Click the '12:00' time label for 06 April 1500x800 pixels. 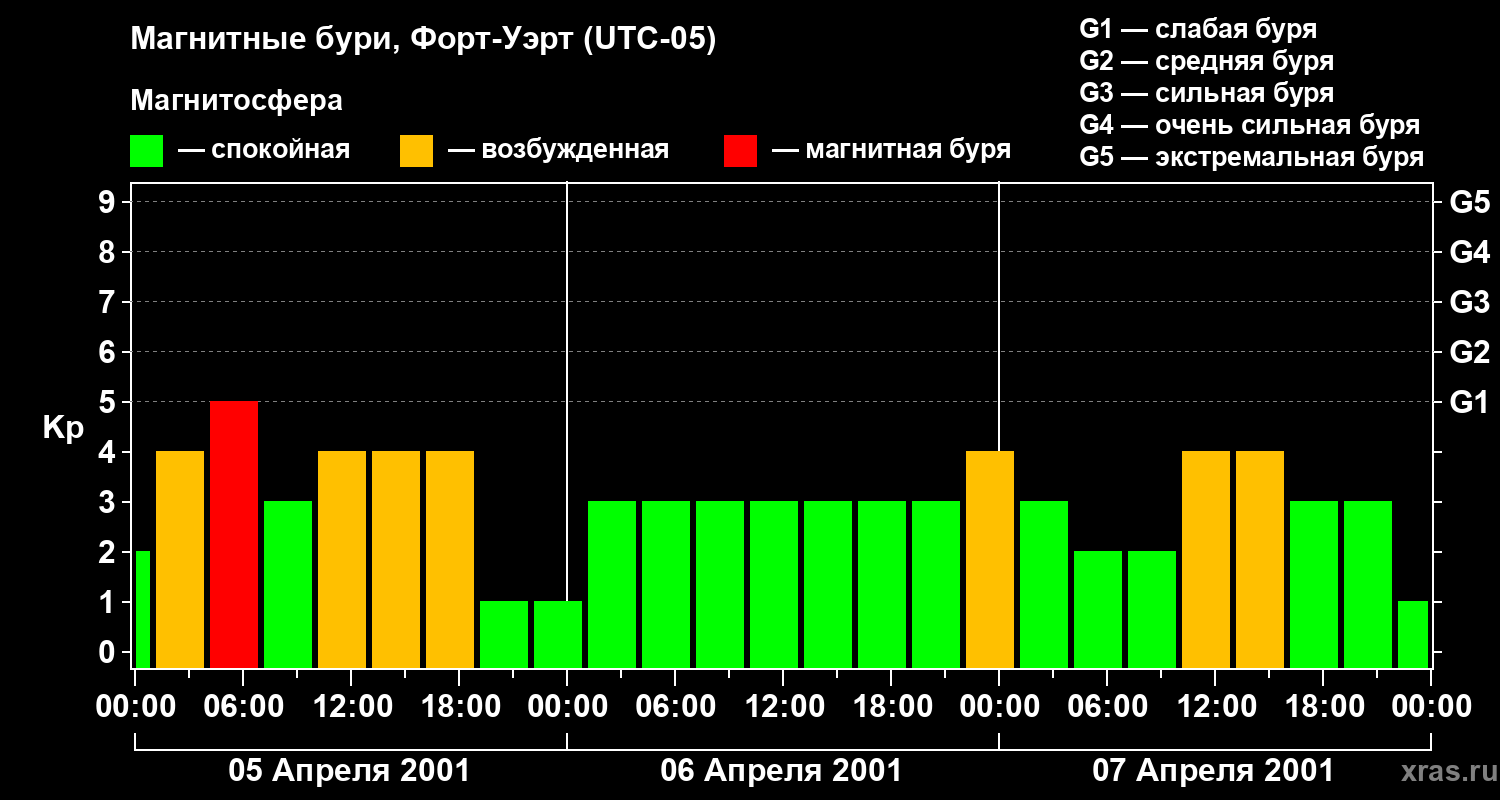784,707
